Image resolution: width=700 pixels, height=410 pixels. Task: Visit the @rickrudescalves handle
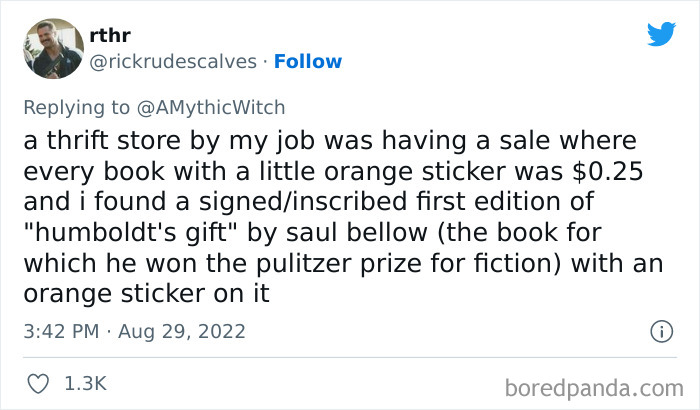[177, 61]
